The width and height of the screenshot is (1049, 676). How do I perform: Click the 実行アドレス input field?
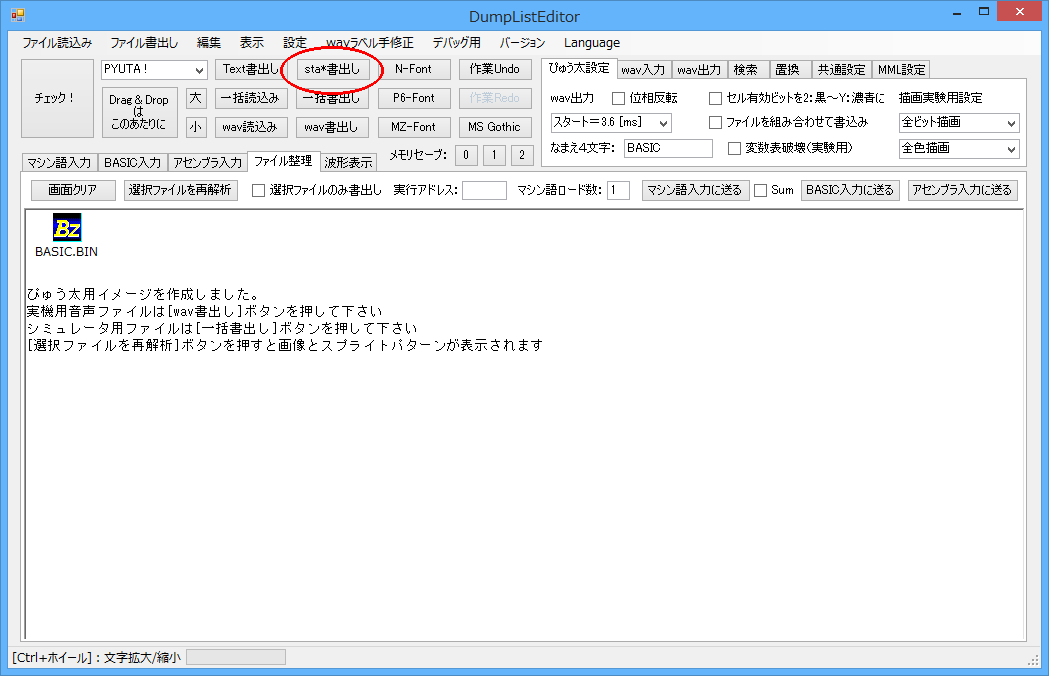(x=484, y=190)
